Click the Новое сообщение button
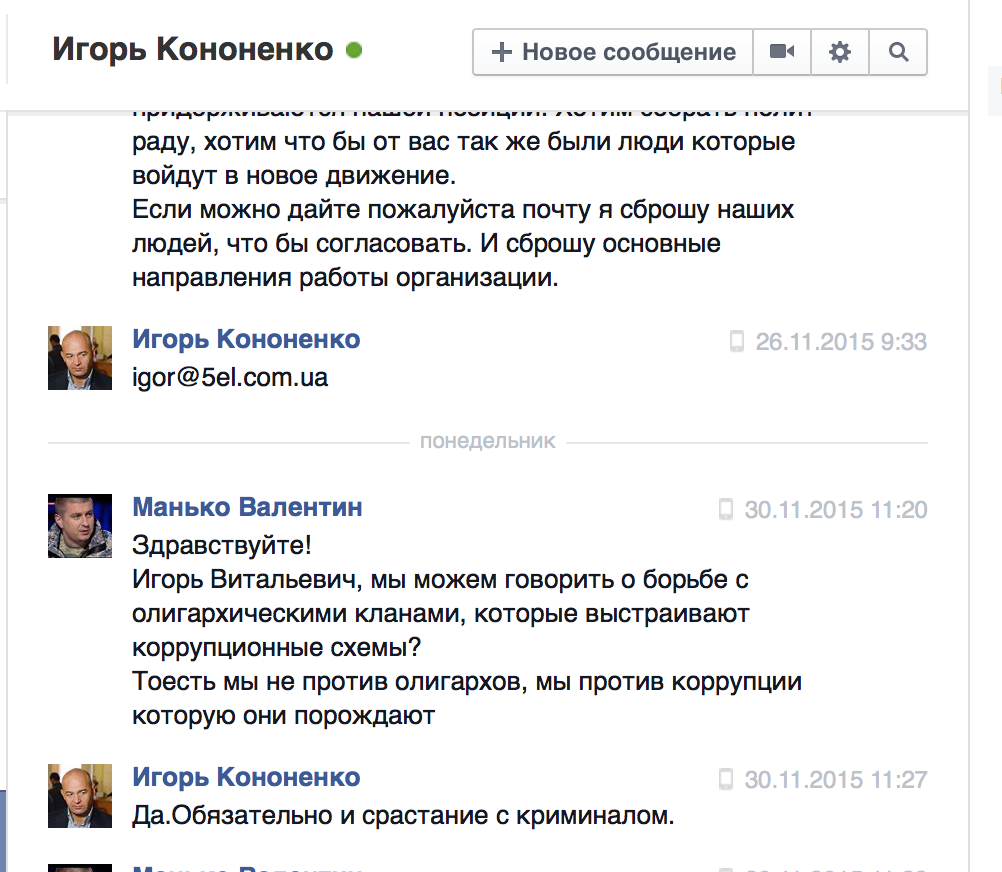 pos(612,52)
